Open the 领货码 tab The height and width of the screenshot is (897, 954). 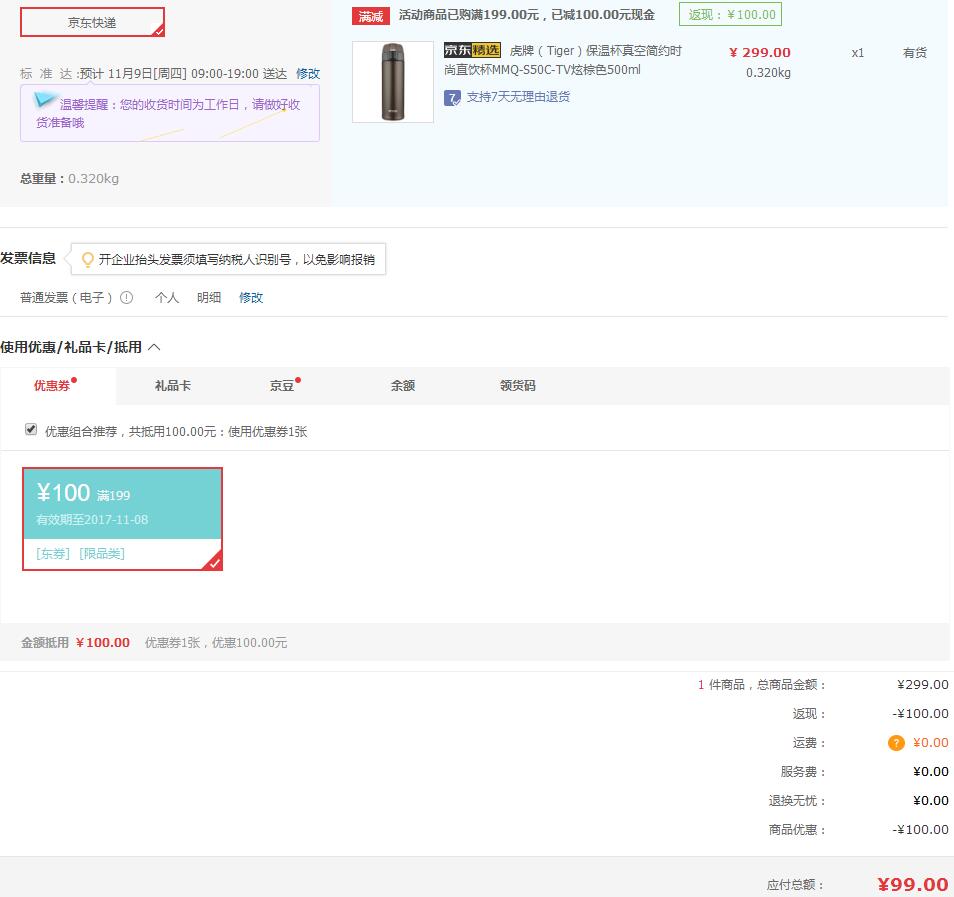[518, 386]
